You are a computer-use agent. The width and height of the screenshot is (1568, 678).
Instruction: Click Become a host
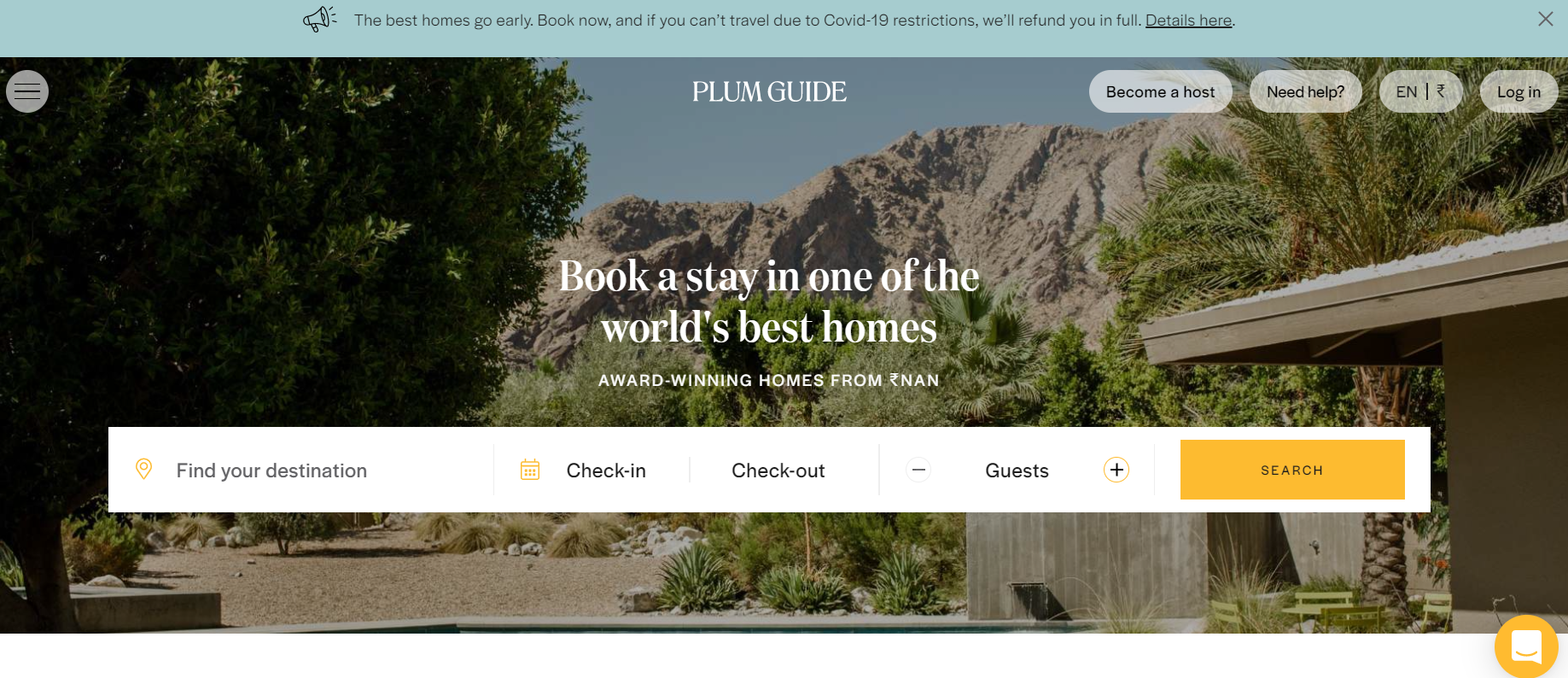1161,91
